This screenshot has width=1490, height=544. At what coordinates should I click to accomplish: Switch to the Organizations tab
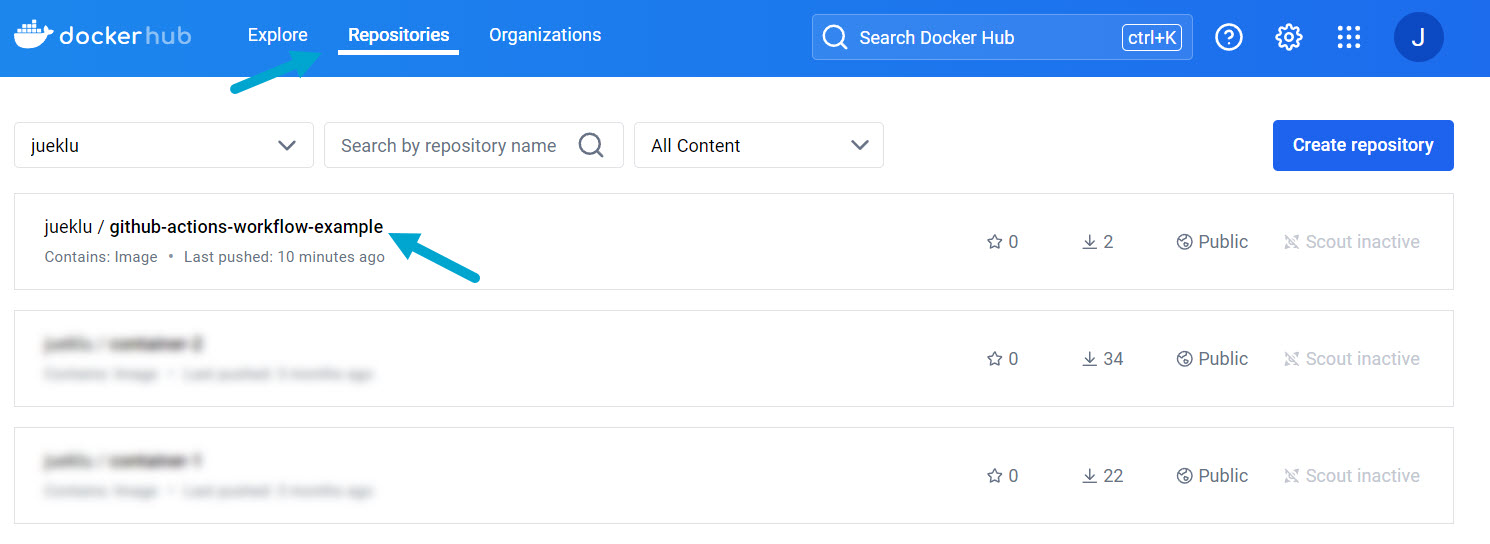(545, 35)
